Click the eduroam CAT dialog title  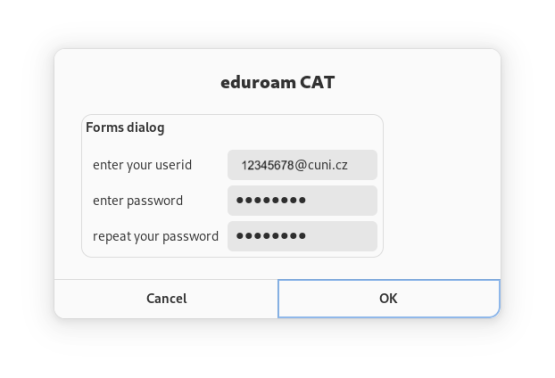coord(278,82)
